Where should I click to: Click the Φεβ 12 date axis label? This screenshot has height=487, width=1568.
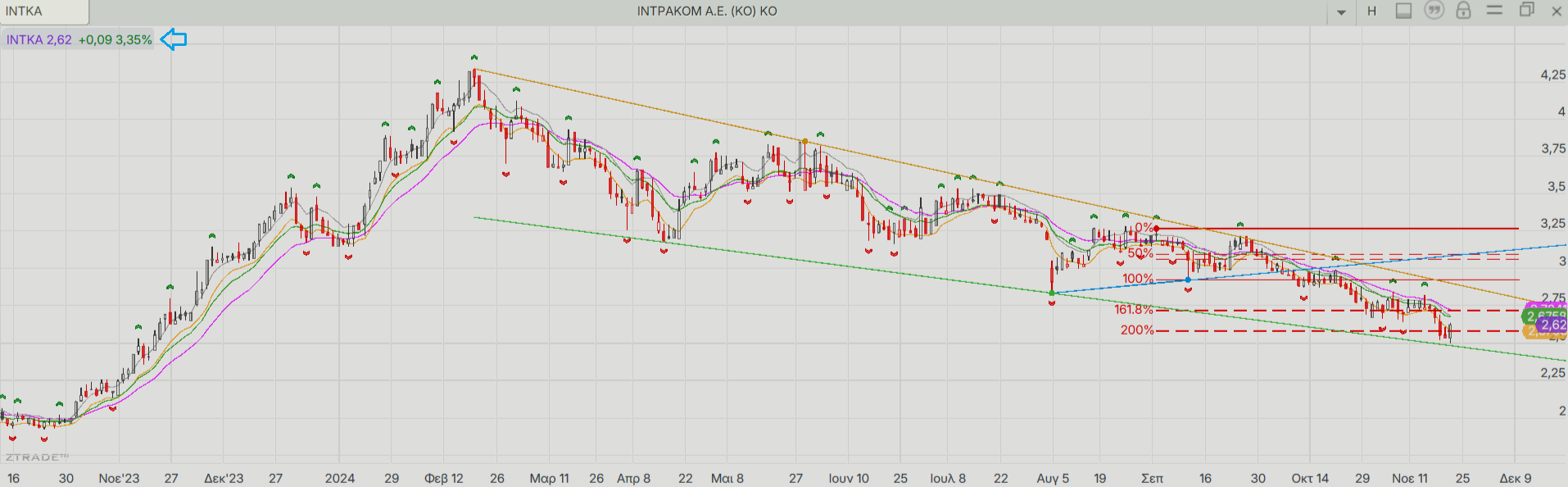(443, 478)
